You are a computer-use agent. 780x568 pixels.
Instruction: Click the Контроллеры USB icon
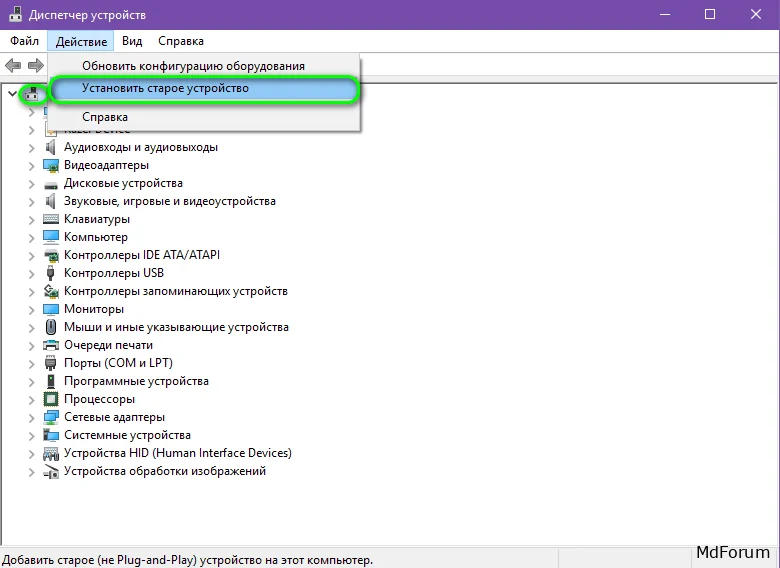coord(51,273)
